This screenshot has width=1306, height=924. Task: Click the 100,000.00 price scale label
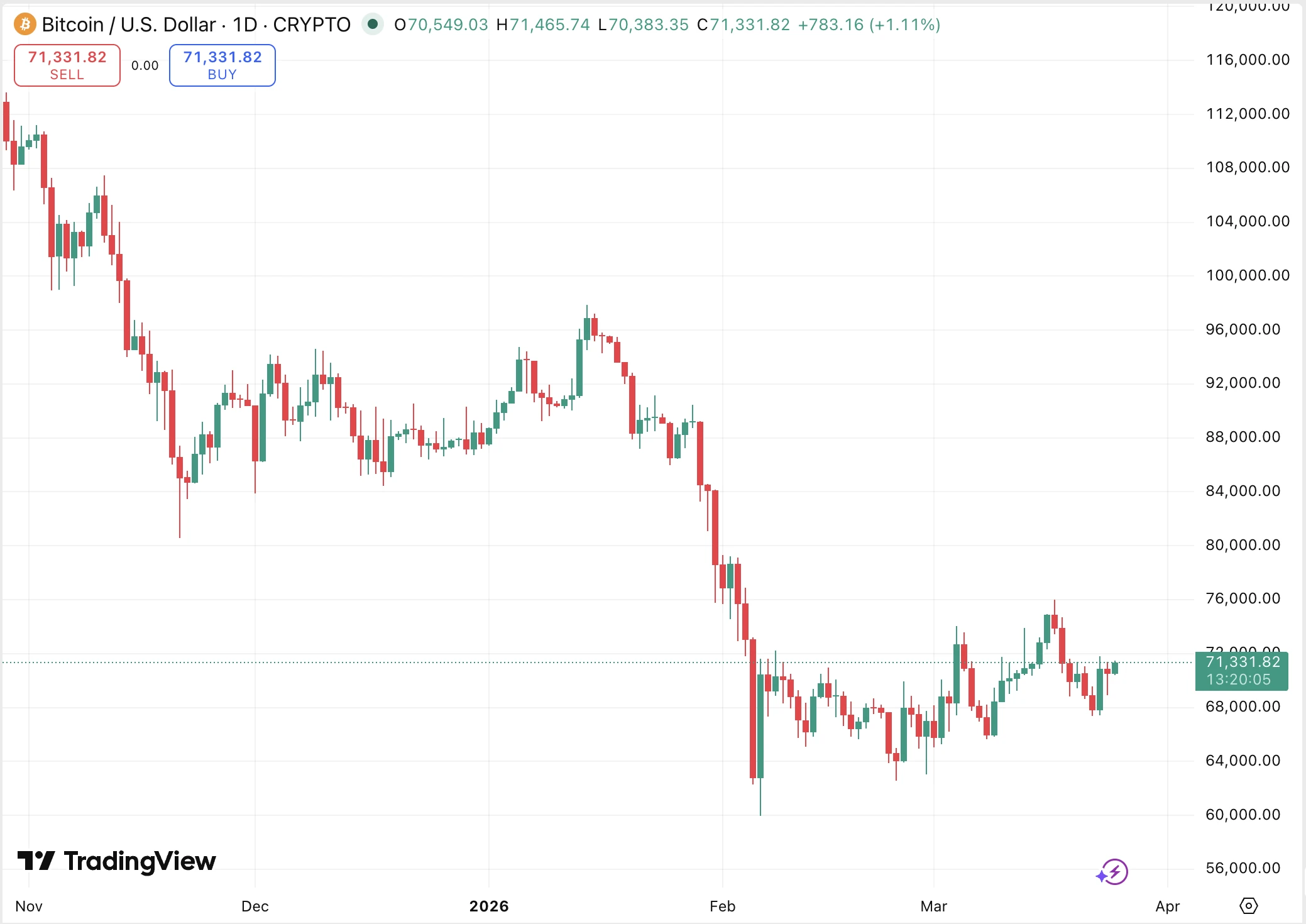tap(1248, 275)
